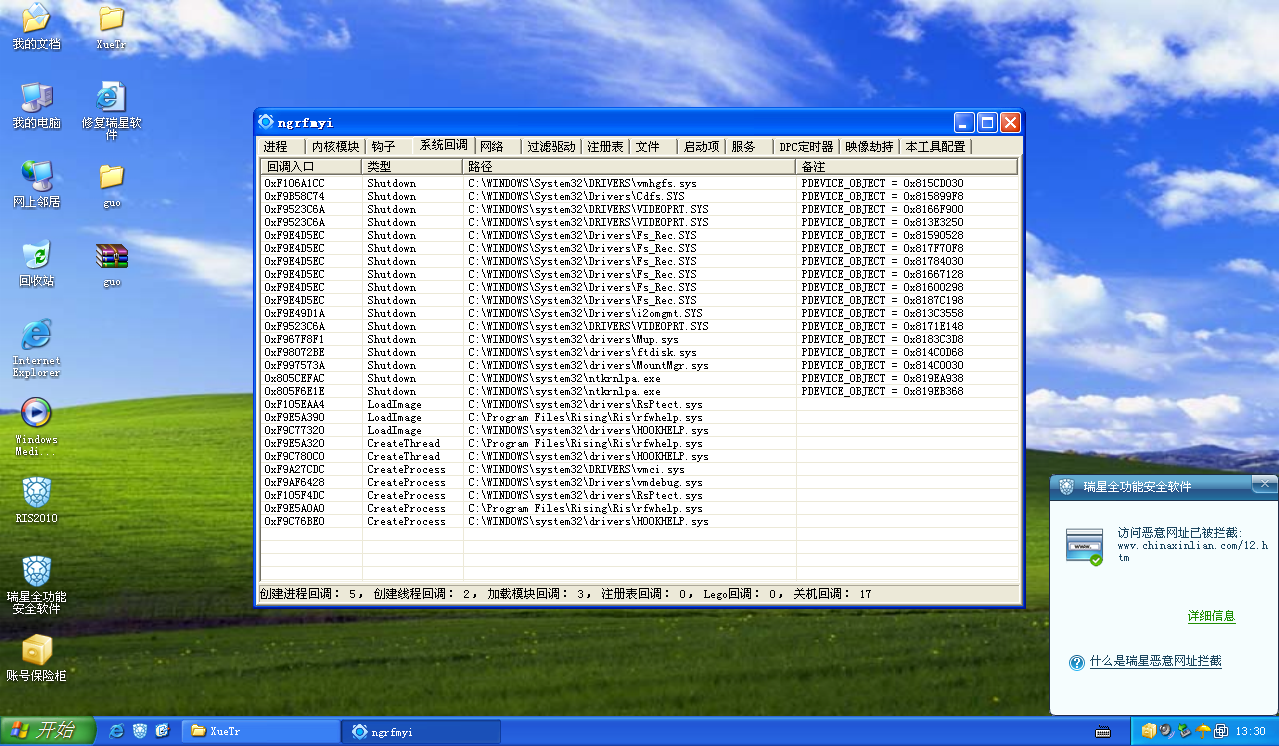Select the row with entry 0xF105EAA4
1279x746 pixels.
click(640, 404)
